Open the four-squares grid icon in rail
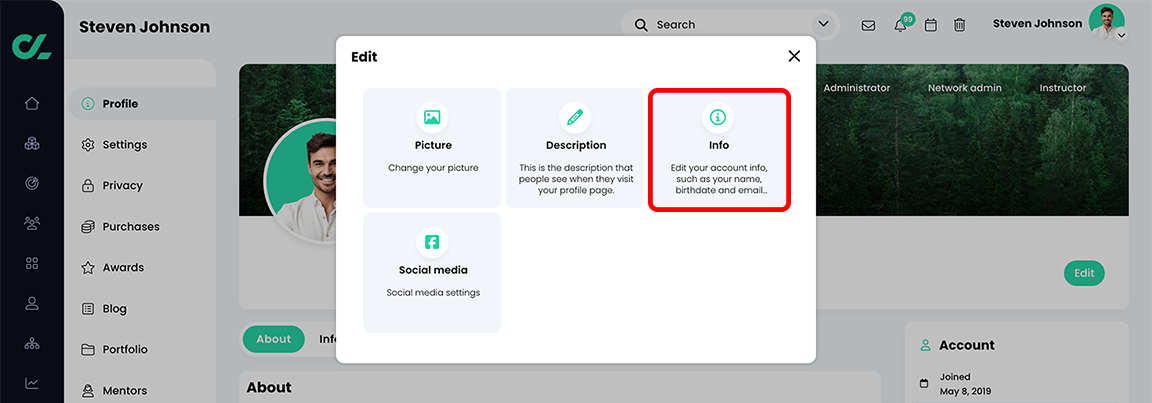This screenshot has width=1152, height=403. (x=32, y=263)
